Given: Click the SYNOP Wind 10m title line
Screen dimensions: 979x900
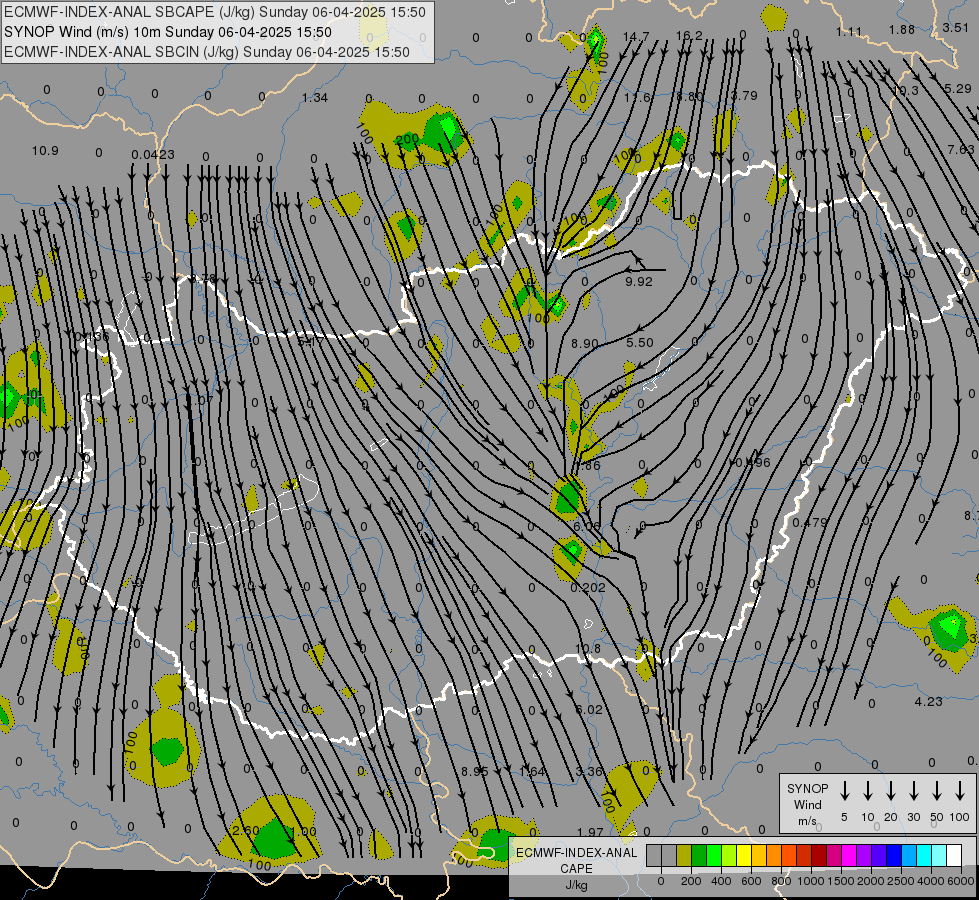Looking at the screenshot, I should click(168, 32).
